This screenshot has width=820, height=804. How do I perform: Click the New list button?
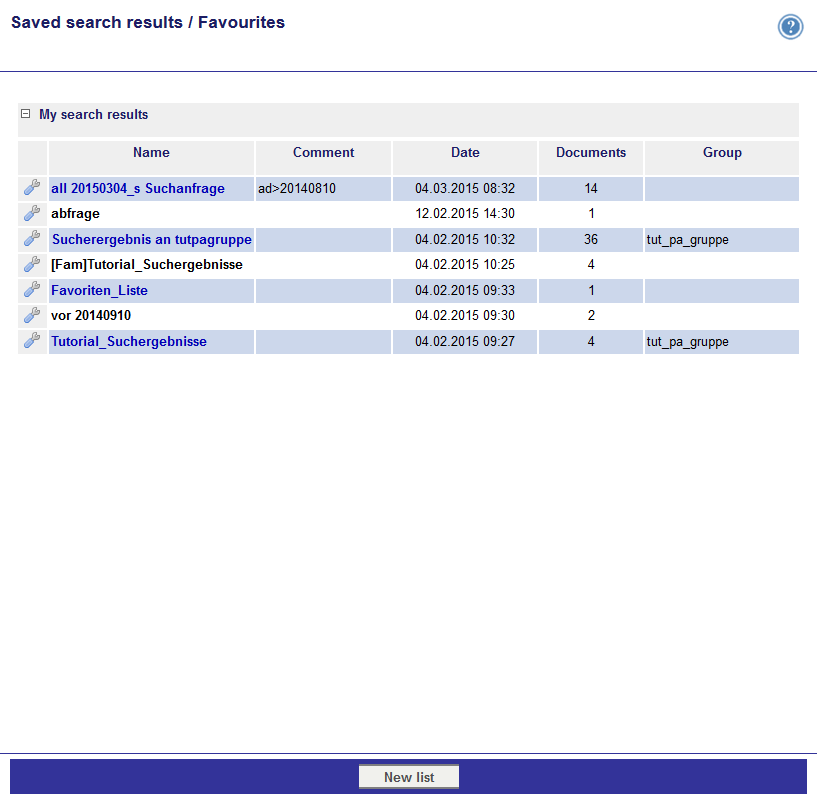[x=409, y=777]
